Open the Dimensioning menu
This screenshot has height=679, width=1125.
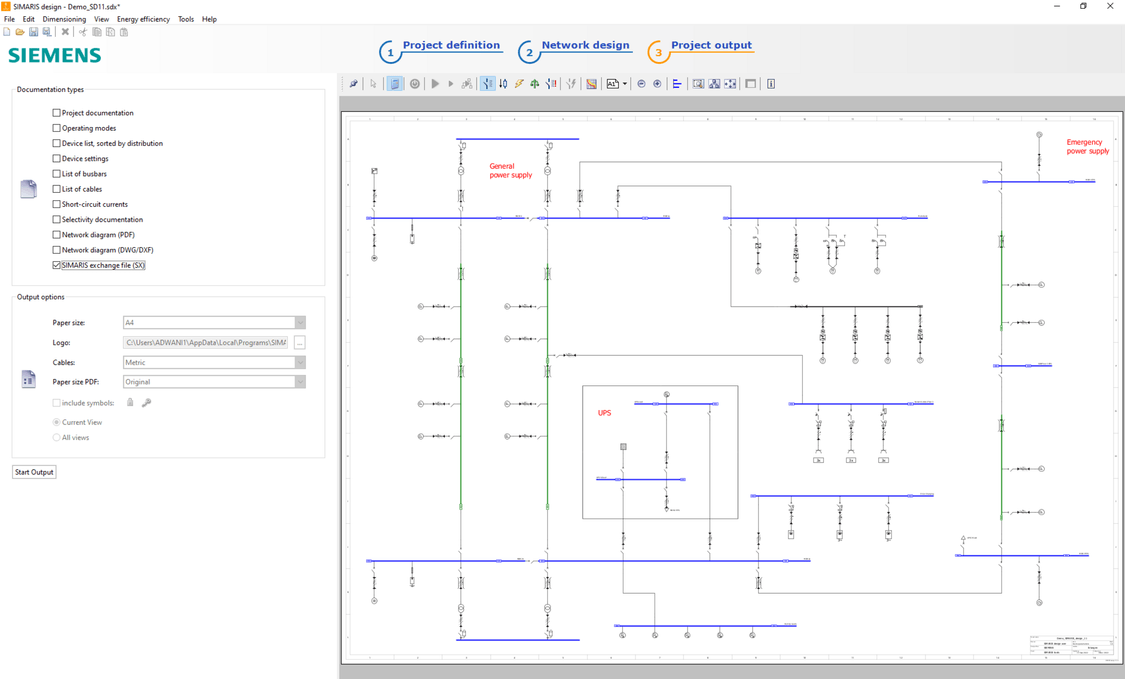[64, 18]
